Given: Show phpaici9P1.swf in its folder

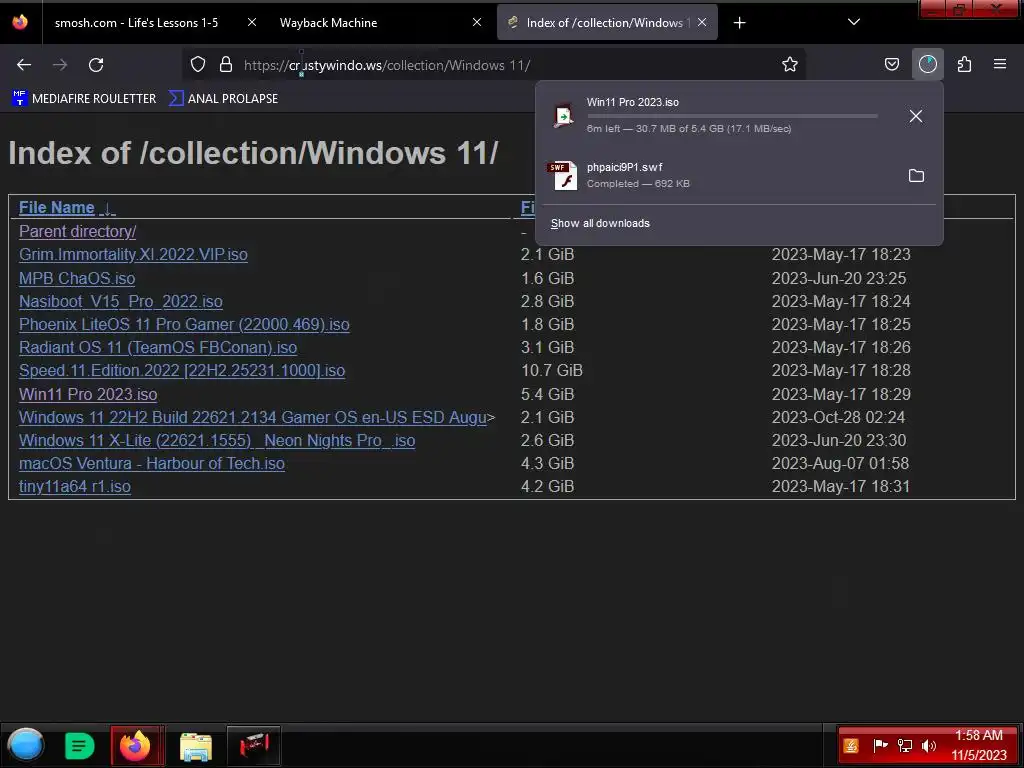Looking at the screenshot, I should [x=916, y=176].
